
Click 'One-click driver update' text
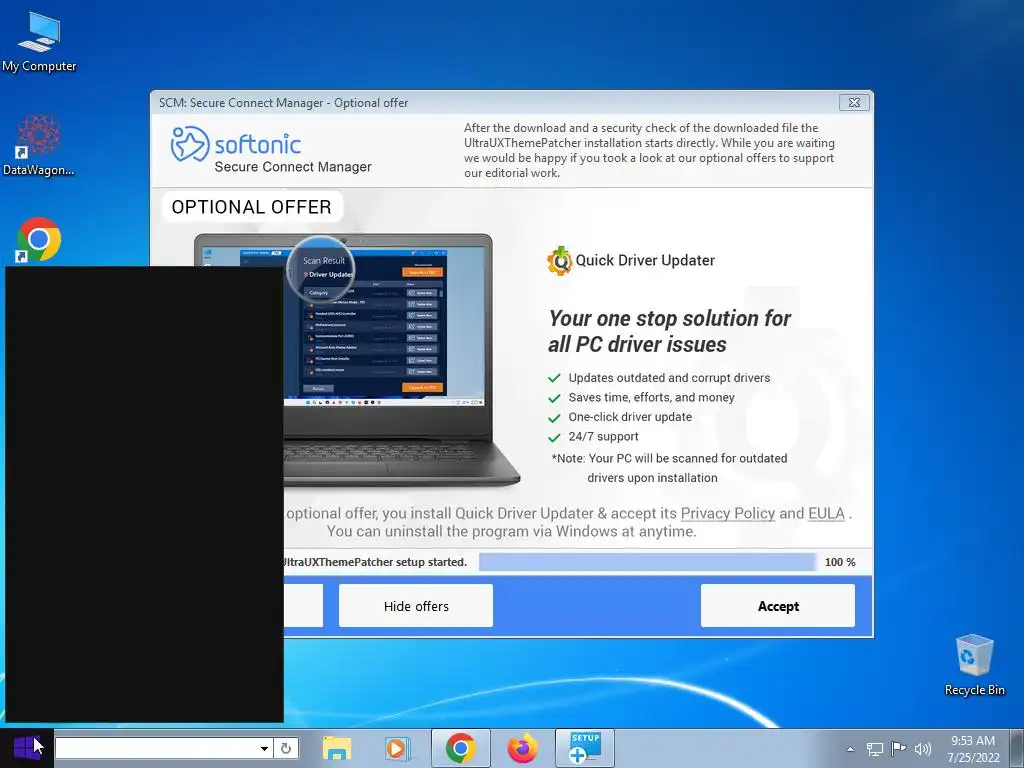click(630, 417)
